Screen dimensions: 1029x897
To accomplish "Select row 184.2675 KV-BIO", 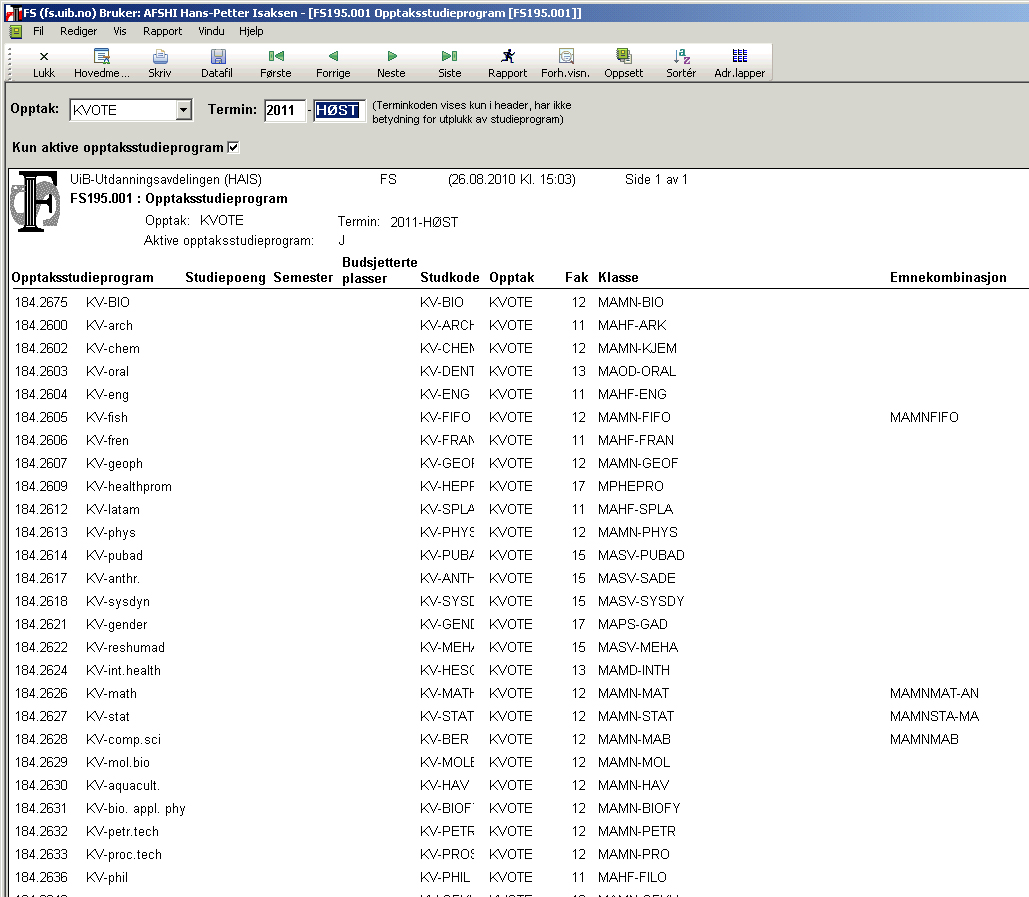I will [518, 302].
